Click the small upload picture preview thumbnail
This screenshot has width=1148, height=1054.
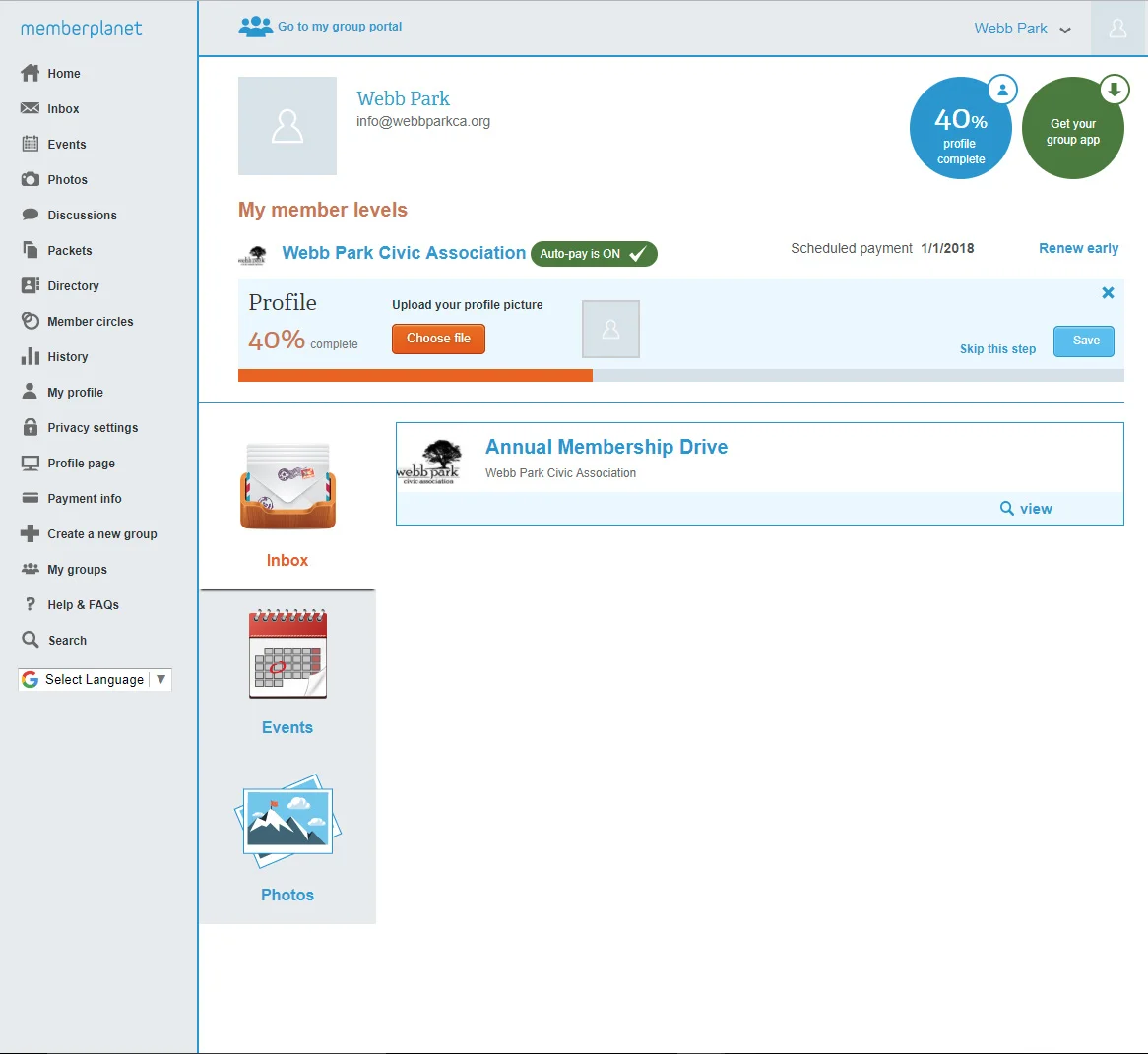tap(610, 330)
